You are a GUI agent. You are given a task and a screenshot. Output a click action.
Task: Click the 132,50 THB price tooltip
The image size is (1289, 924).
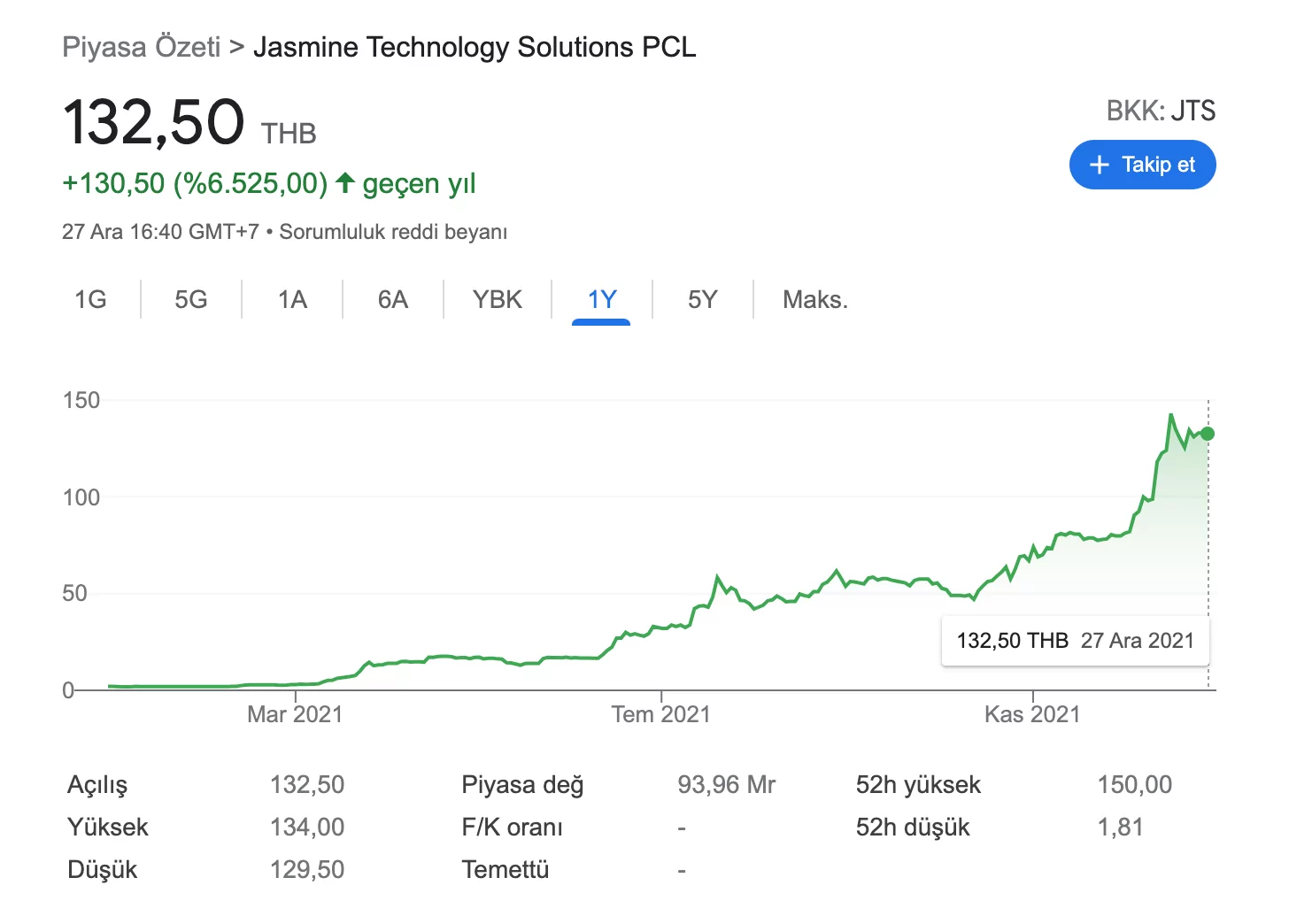(x=1075, y=641)
